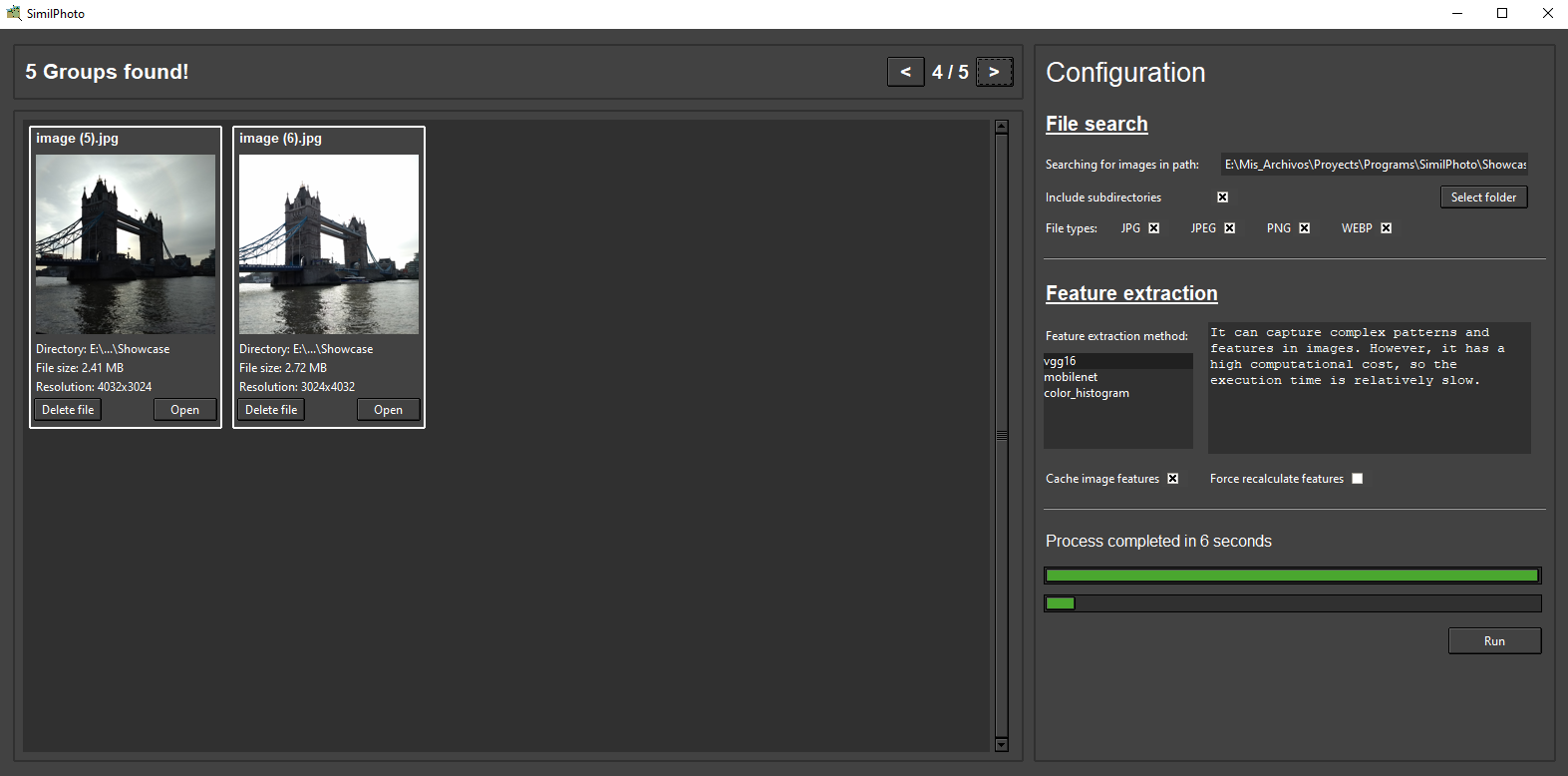Click the File search heading
The height and width of the screenshot is (776, 1568).
click(1097, 124)
